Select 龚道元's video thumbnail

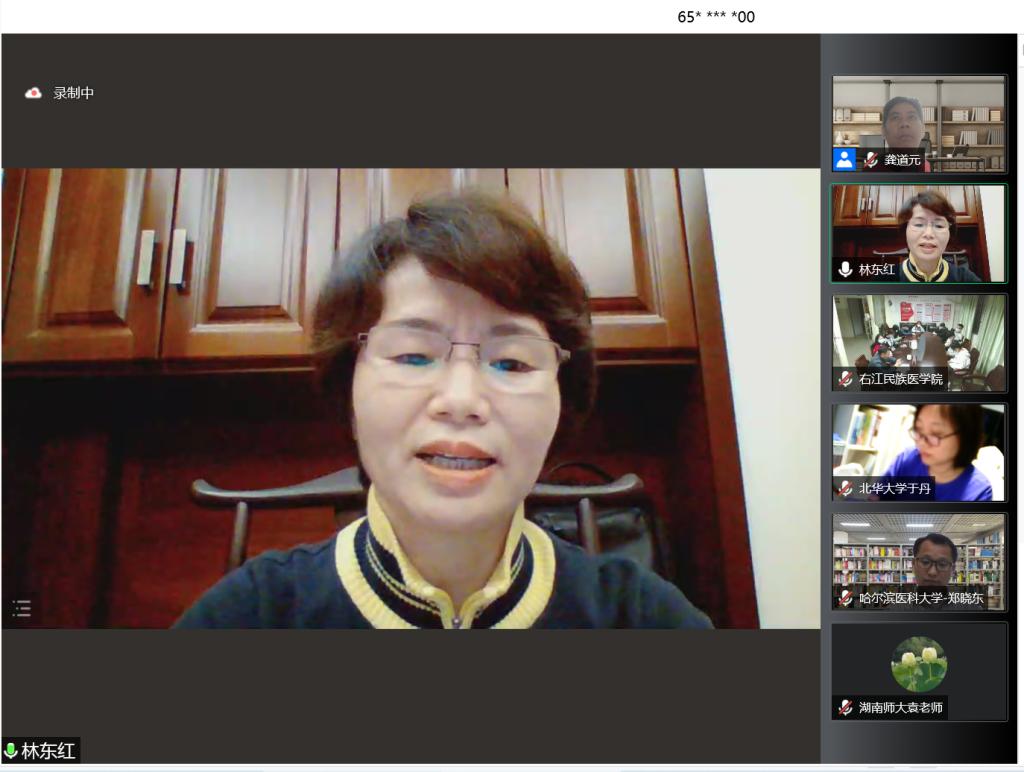(918, 115)
